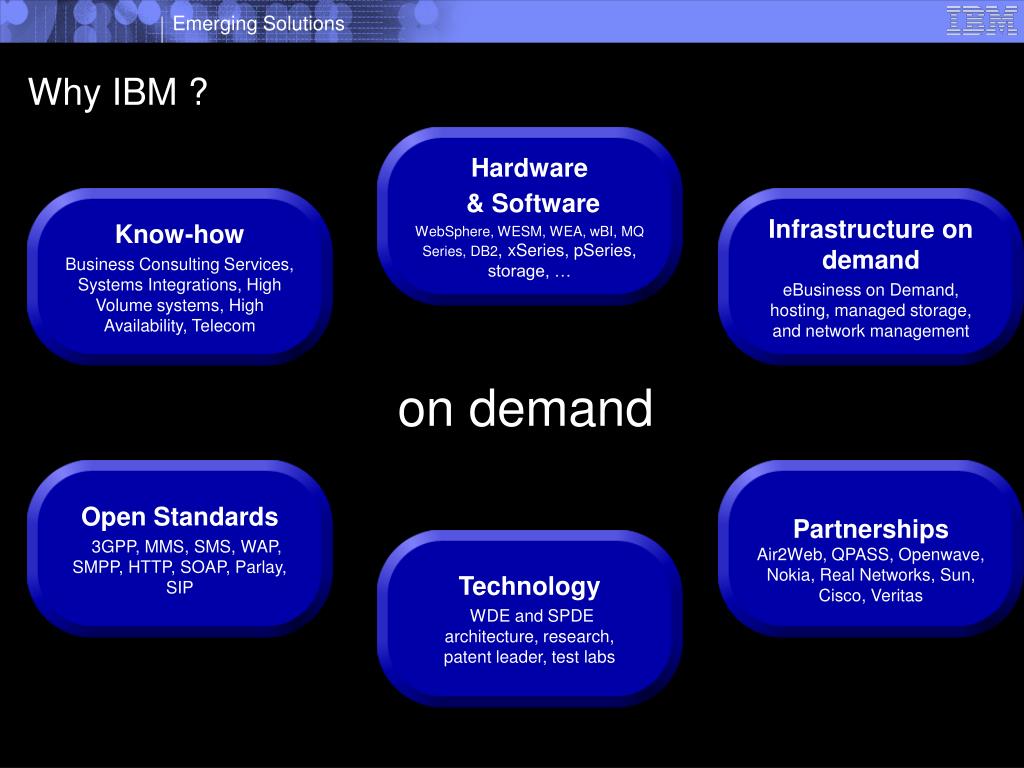
Task: Click 'Series, DB2, xSeries, pSeries,' line
Action: [x=529, y=251]
